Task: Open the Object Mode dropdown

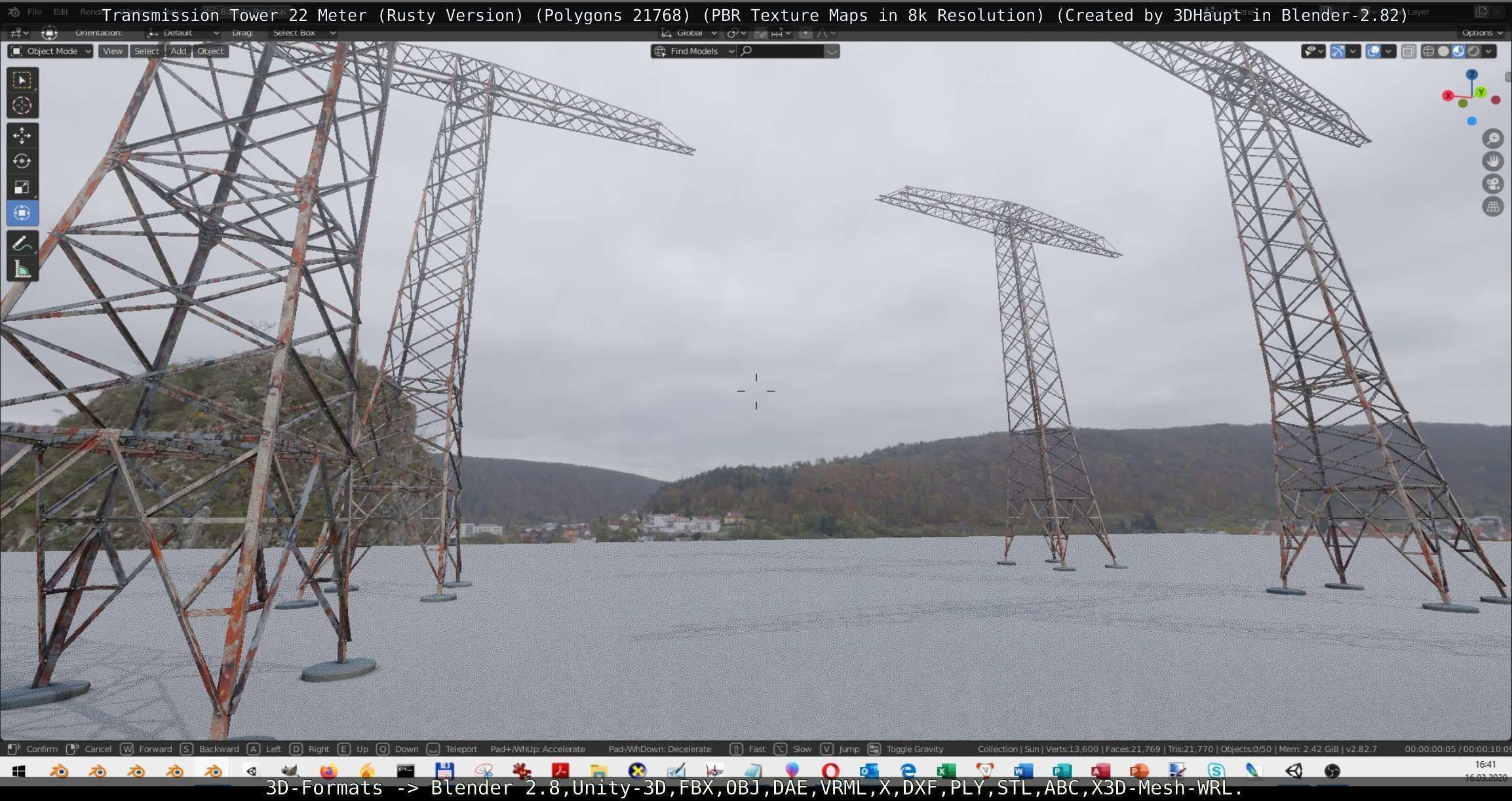Action: tap(50, 51)
